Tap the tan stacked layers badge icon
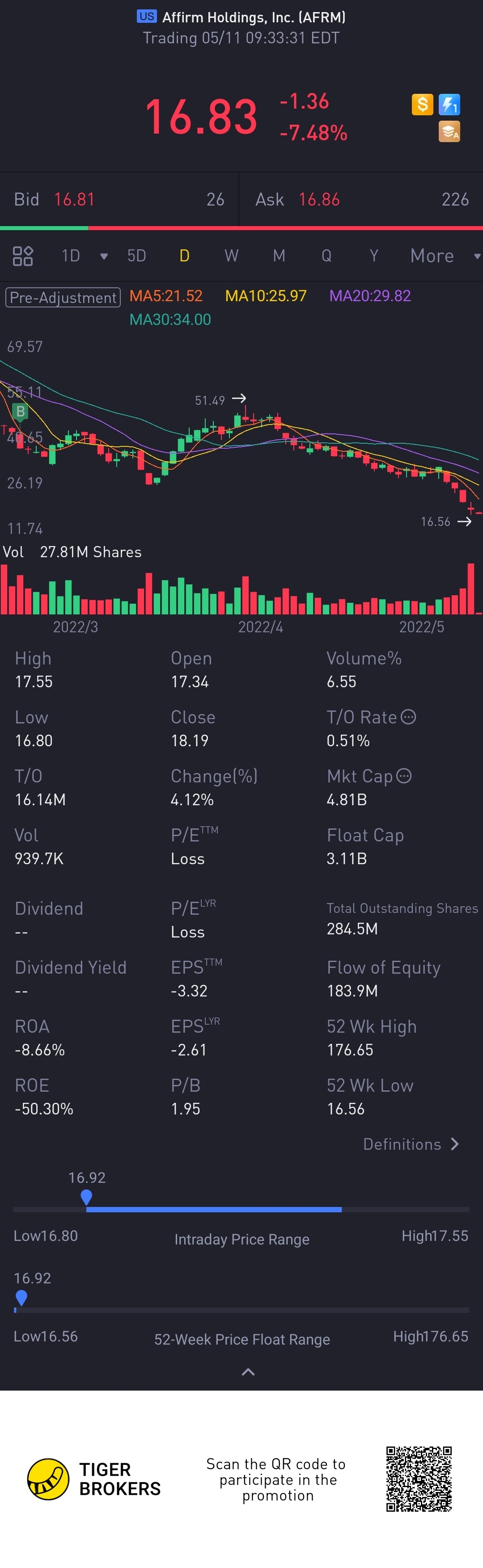 449,131
